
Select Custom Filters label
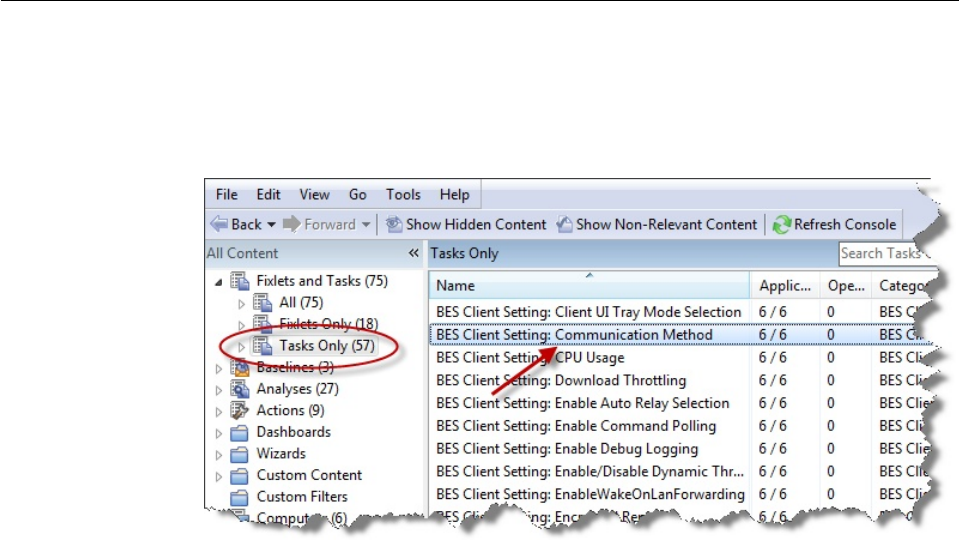coord(302,497)
